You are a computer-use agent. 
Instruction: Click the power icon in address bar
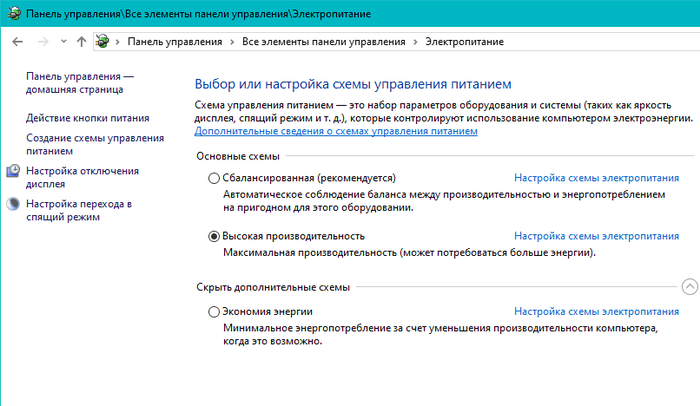tap(102, 41)
